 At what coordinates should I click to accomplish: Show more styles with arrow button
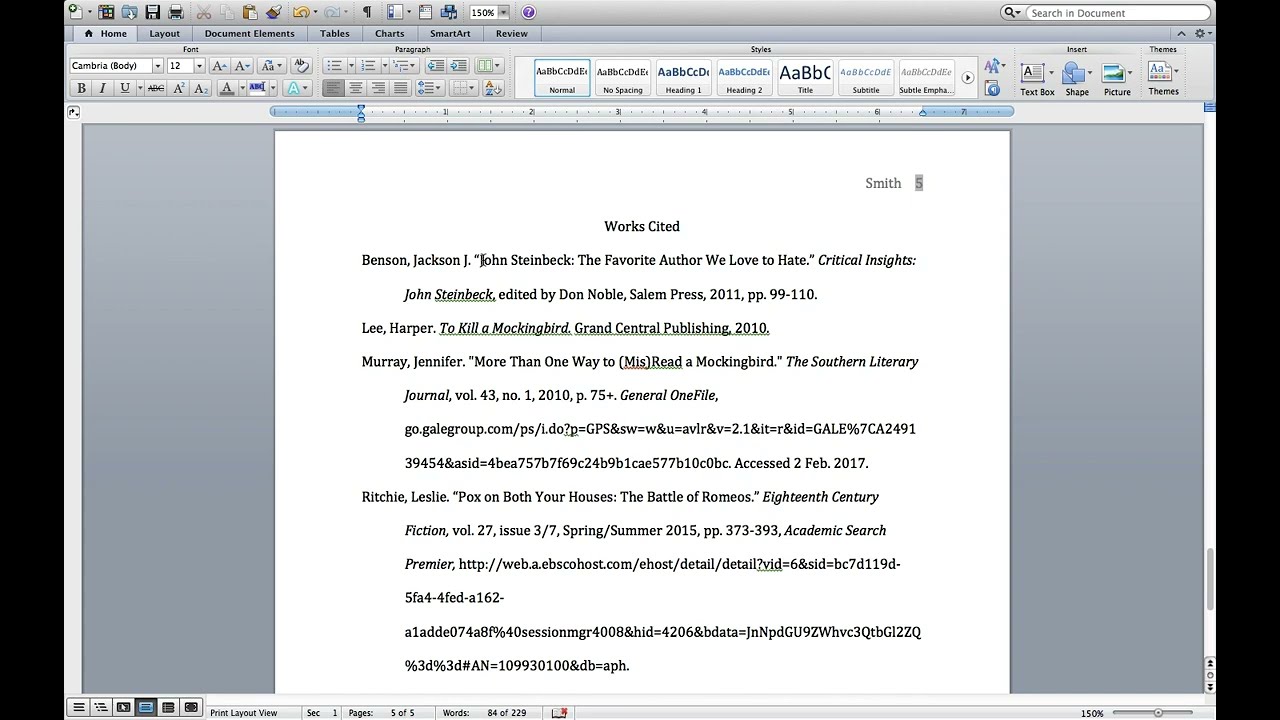coord(967,78)
